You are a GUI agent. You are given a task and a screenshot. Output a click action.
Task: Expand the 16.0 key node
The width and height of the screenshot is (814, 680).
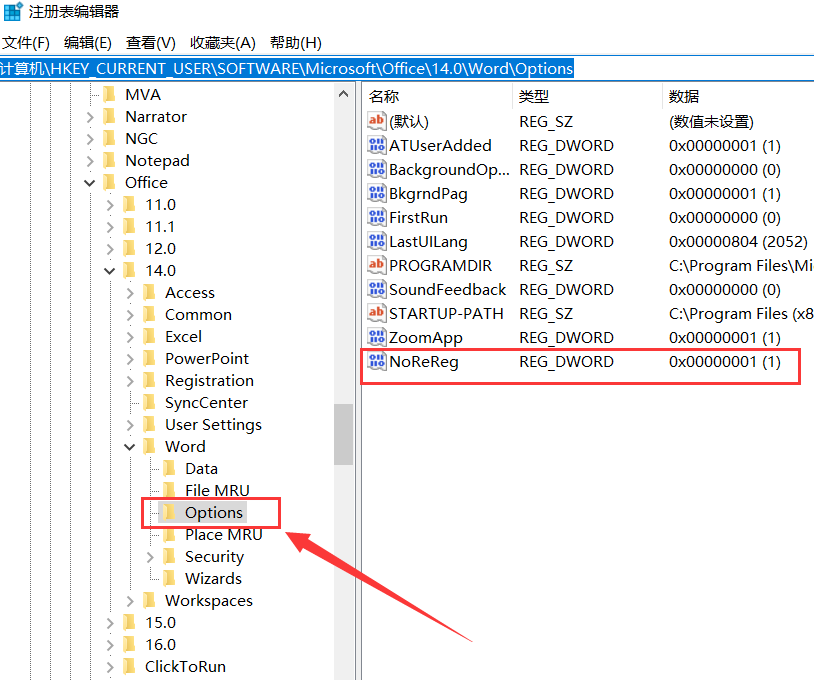click(x=110, y=645)
